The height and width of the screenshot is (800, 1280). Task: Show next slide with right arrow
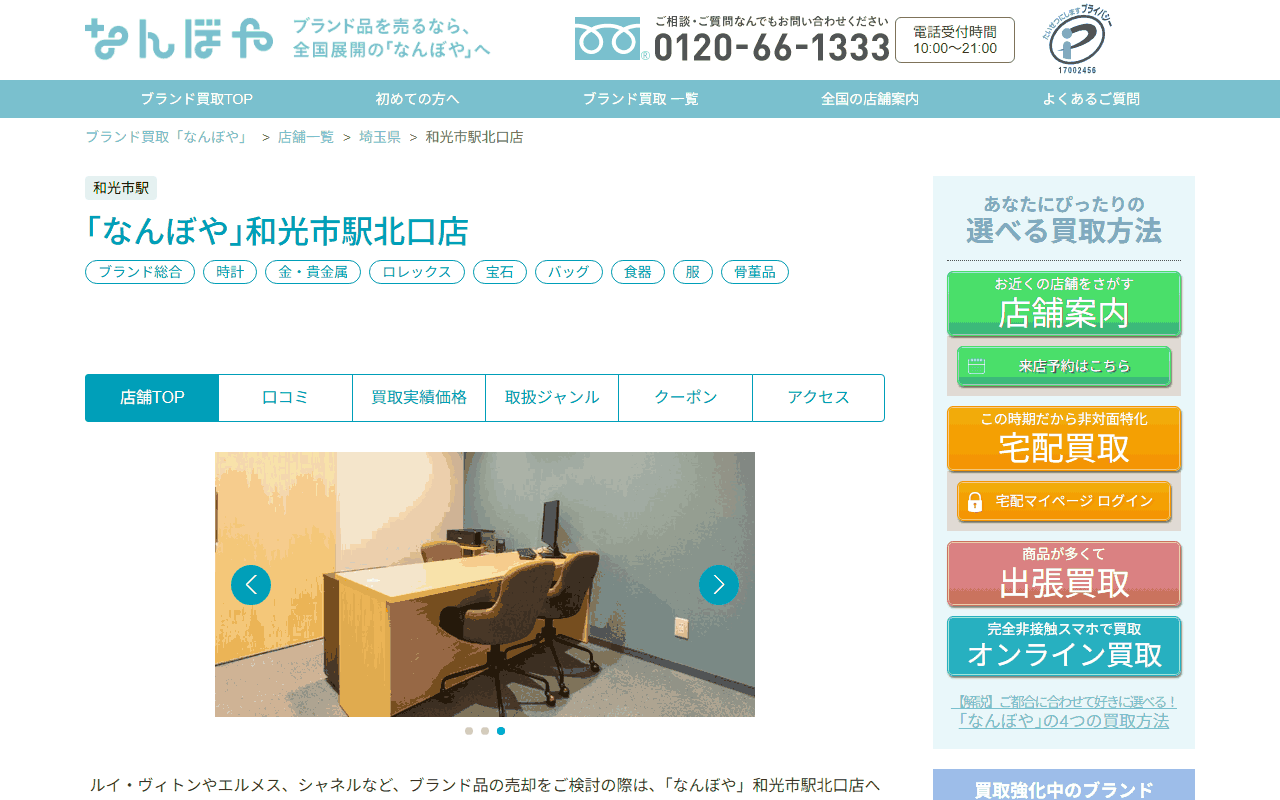[719, 585]
